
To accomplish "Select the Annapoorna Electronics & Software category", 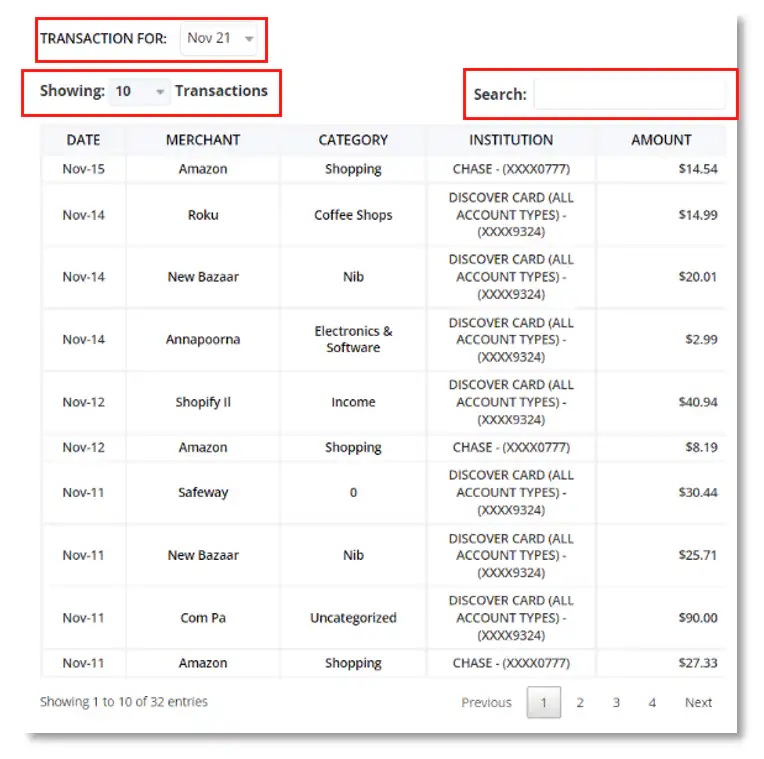I will 353,339.
